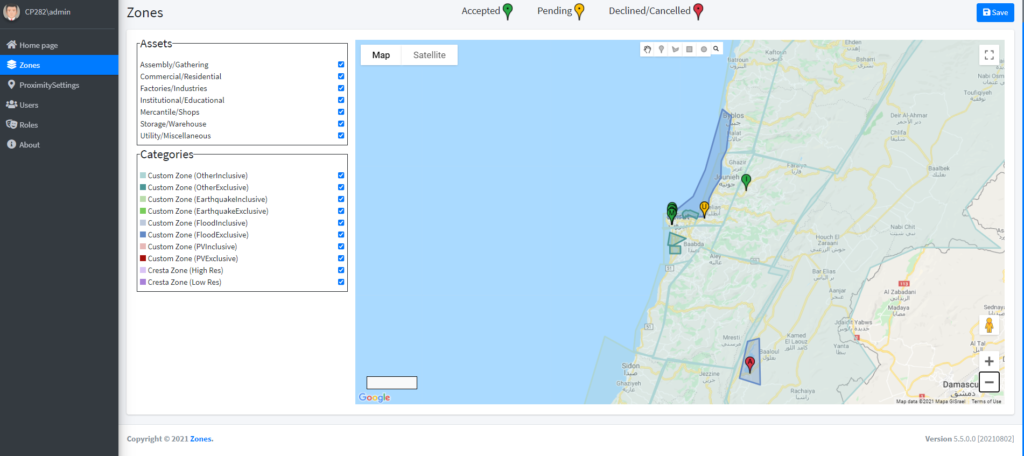Switch to Satellite map view

(x=429, y=55)
